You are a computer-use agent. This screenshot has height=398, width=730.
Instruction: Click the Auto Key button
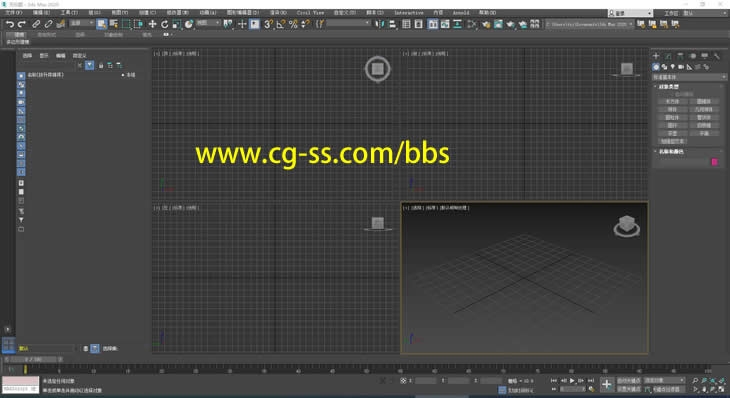click(x=629, y=381)
